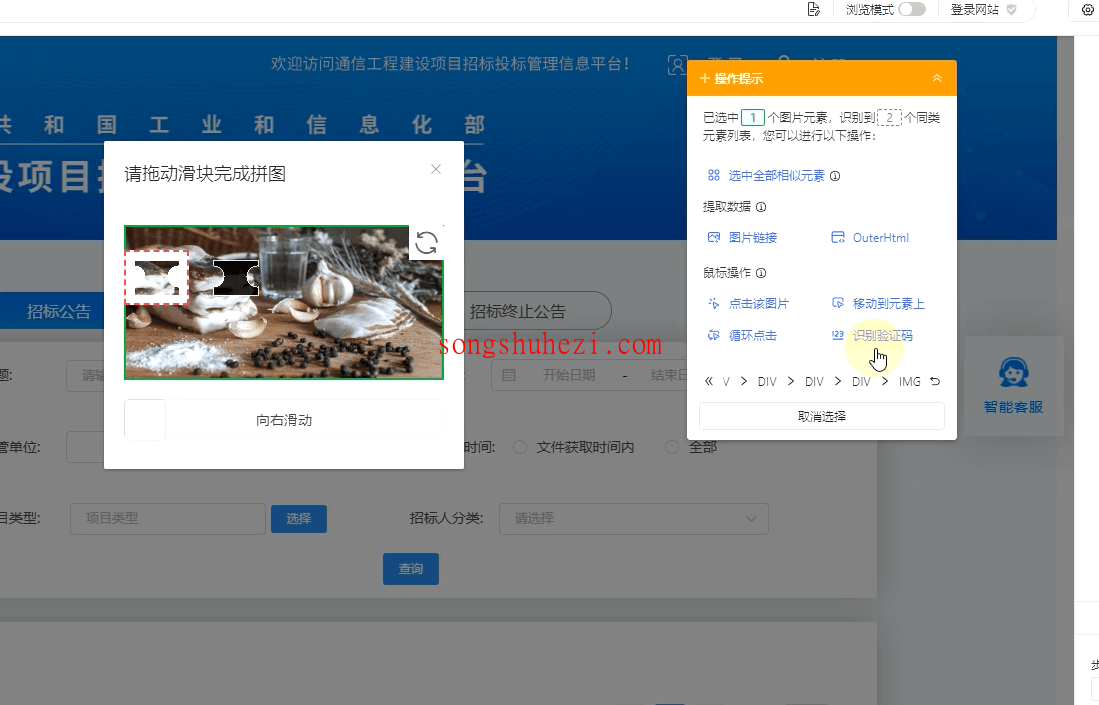Image resolution: width=1099 pixels, height=705 pixels.
Task: Click the user profile icon in the site header
Action: point(676,65)
